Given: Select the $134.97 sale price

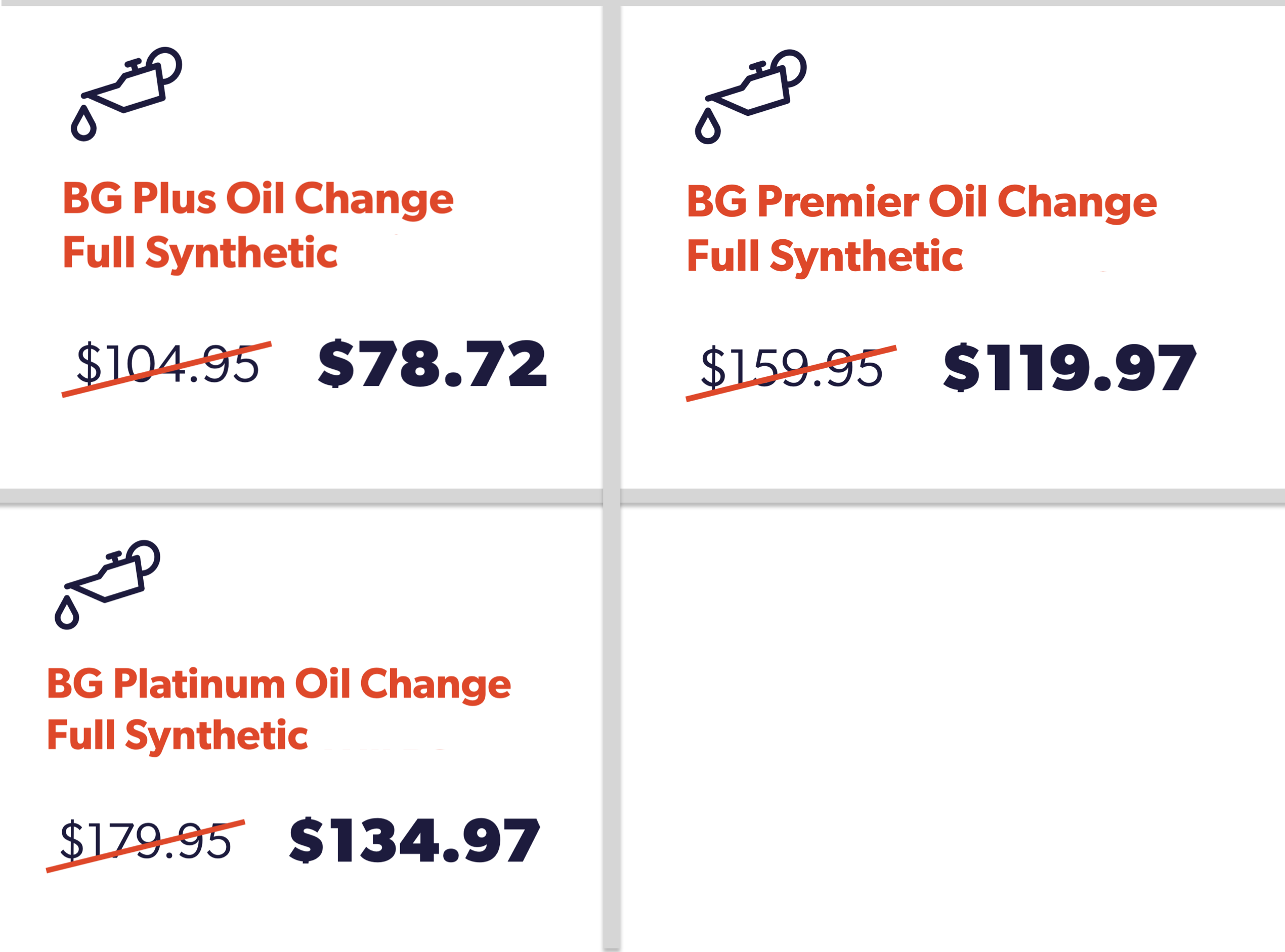Looking at the screenshot, I should (414, 841).
